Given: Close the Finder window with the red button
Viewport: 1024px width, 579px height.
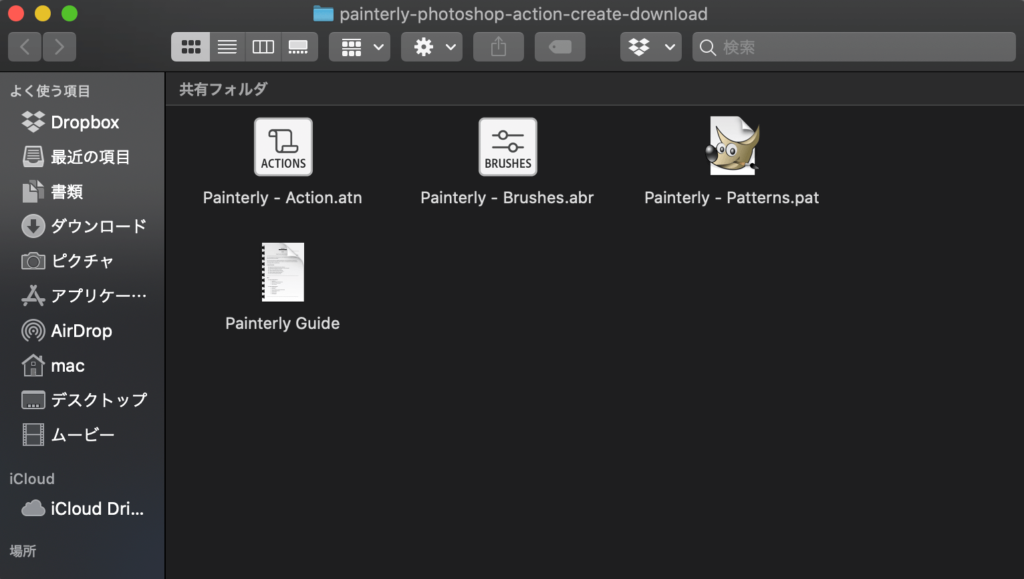Looking at the screenshot, I should (x=16, y=13).
